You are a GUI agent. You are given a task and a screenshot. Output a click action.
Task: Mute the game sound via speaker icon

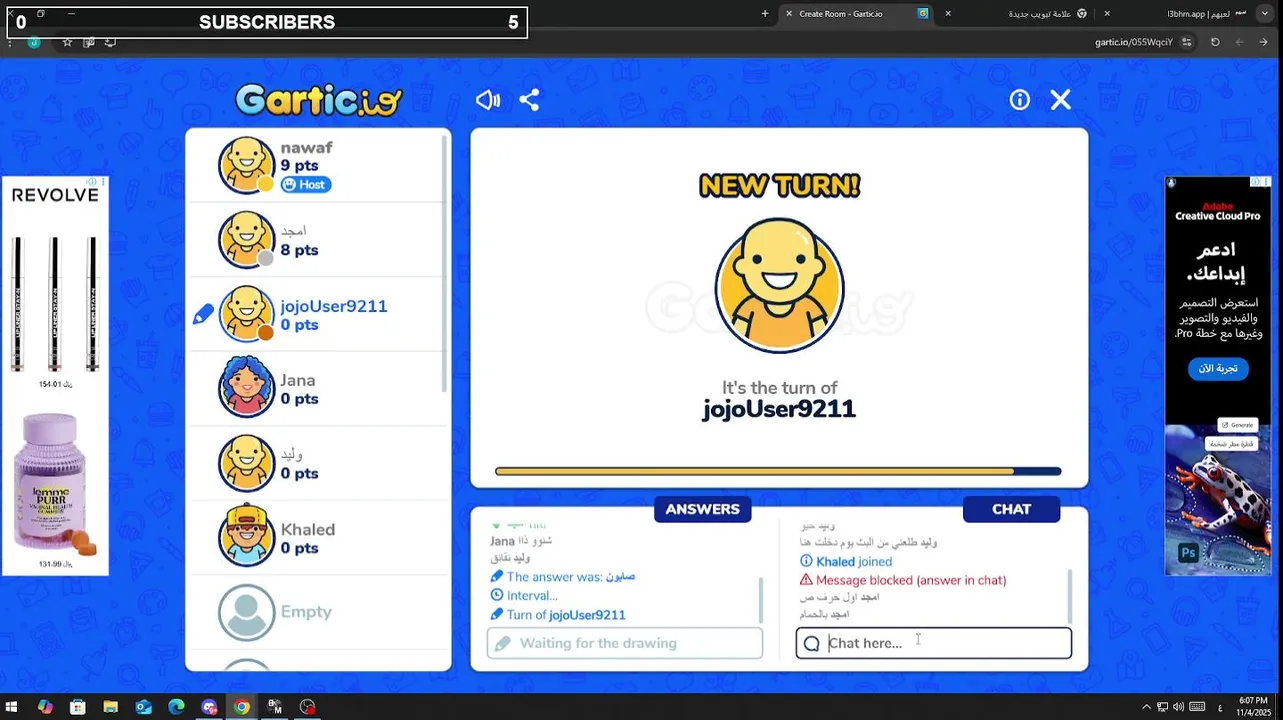[x=488, y=100]
